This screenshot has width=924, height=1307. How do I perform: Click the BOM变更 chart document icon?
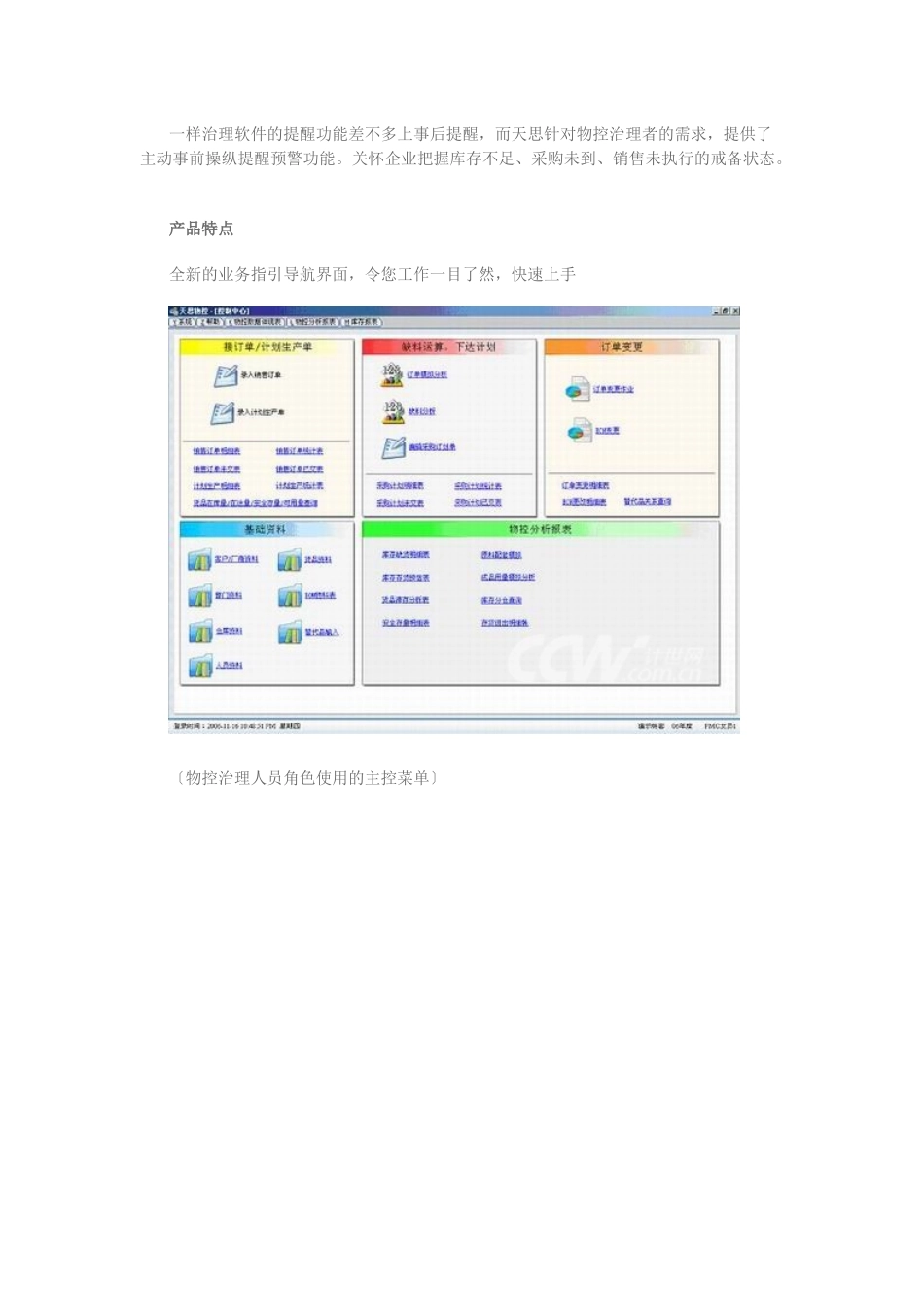580,430
